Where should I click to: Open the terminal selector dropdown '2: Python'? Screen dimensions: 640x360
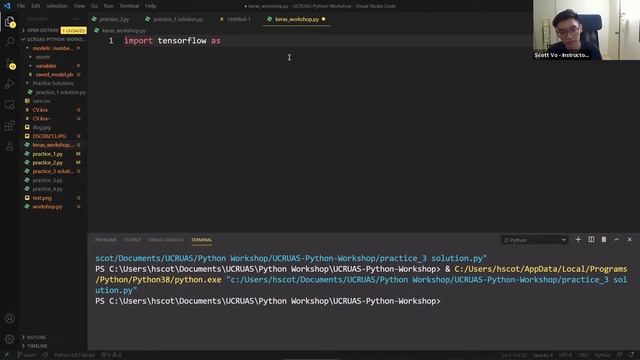(534, 240)
